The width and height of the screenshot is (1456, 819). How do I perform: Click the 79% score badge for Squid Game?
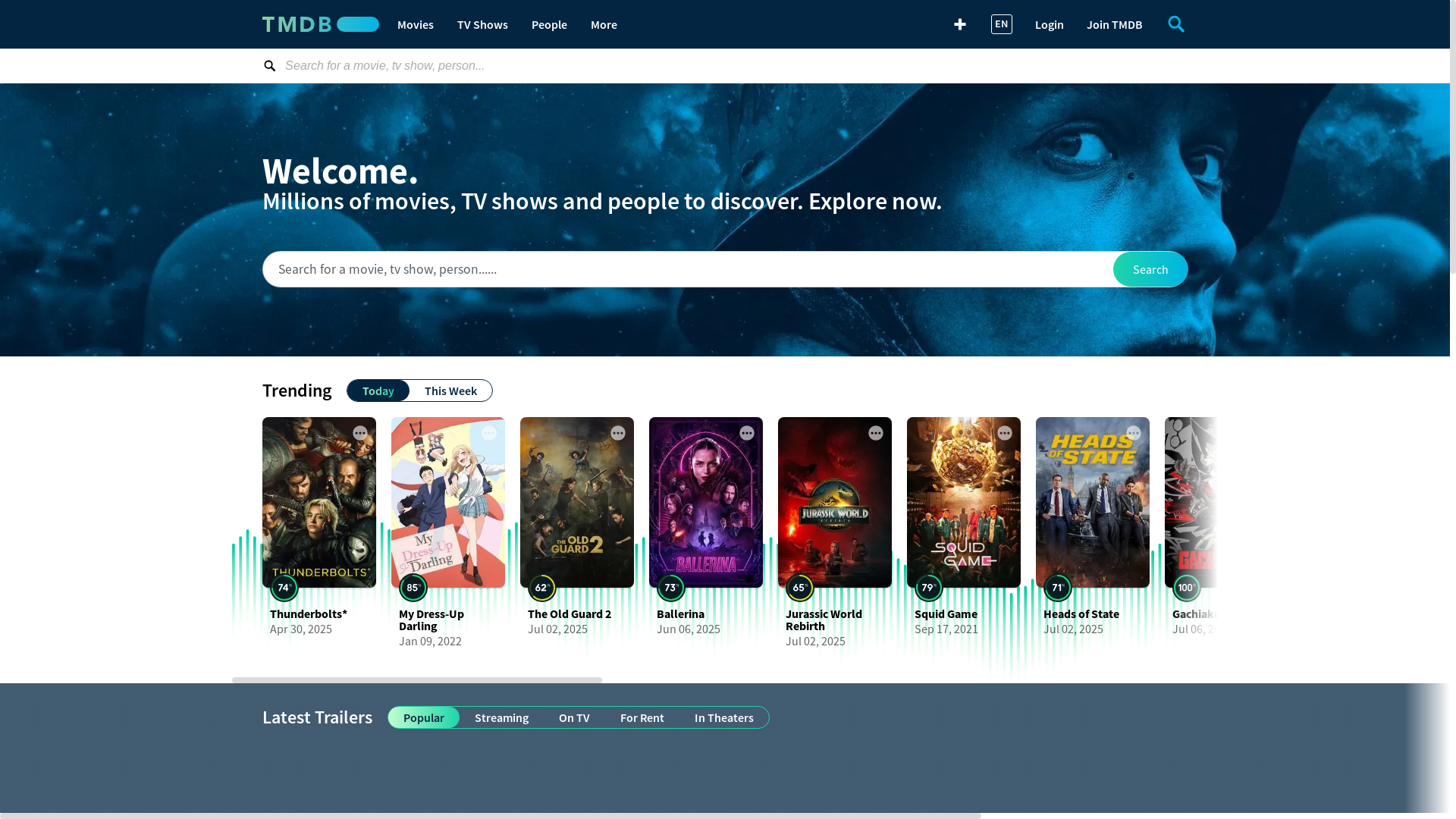click(929, 588)
